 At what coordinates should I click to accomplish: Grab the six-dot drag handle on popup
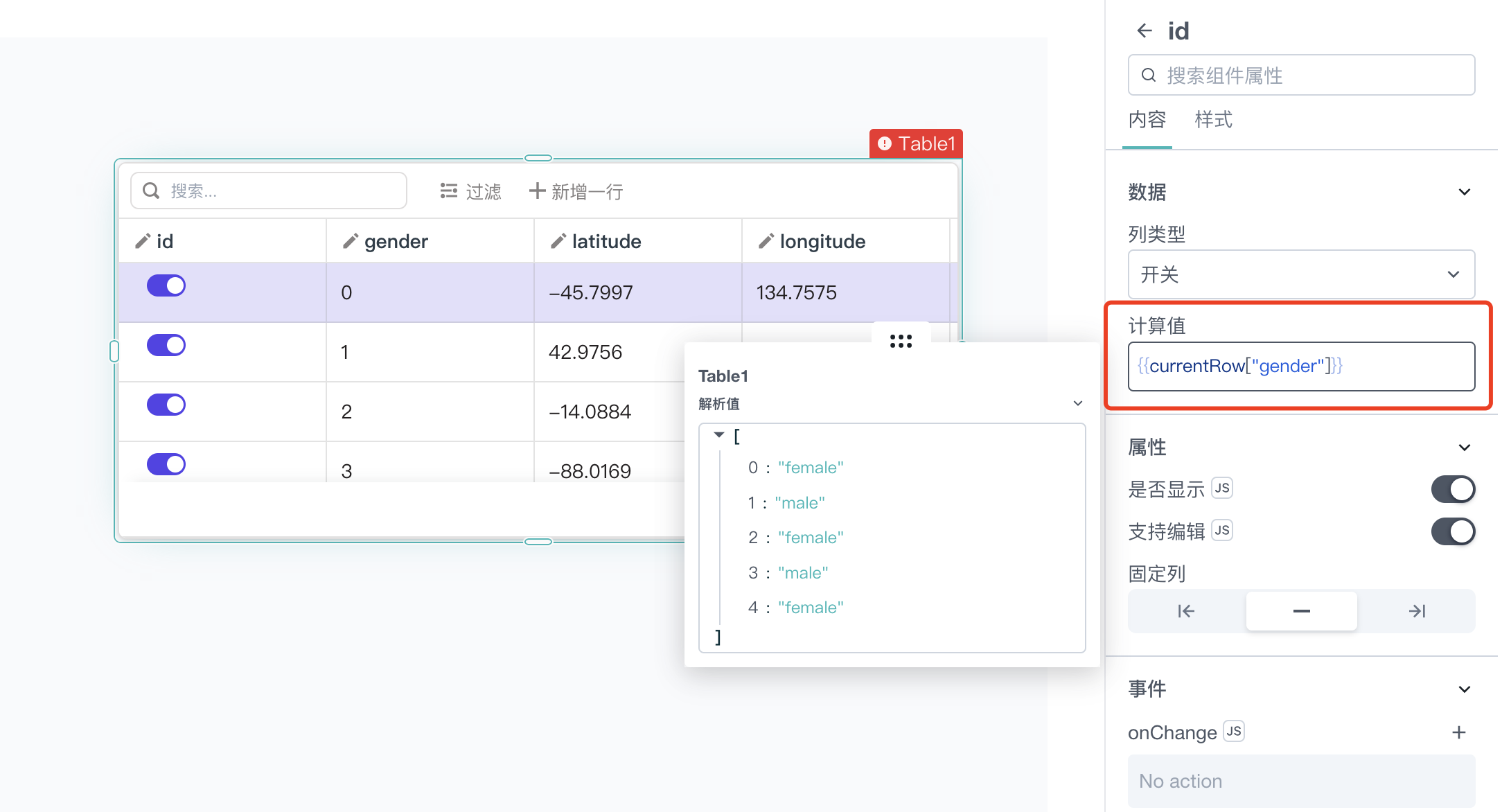[901, 341]
